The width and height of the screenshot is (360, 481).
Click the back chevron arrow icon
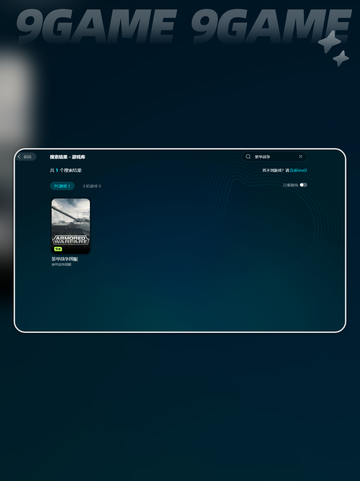(x=19, y=157)
